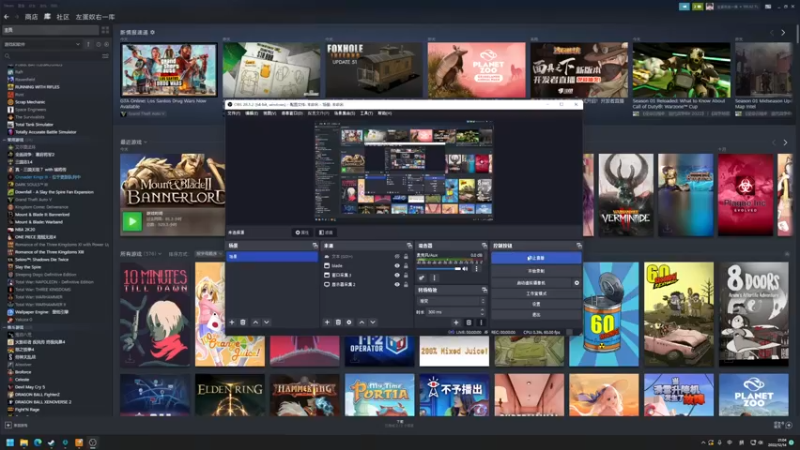The height and width of the screenshot is (450, 800).
Task: Add a new scene in OBS Scenes panel
Action: coord(232,322)
